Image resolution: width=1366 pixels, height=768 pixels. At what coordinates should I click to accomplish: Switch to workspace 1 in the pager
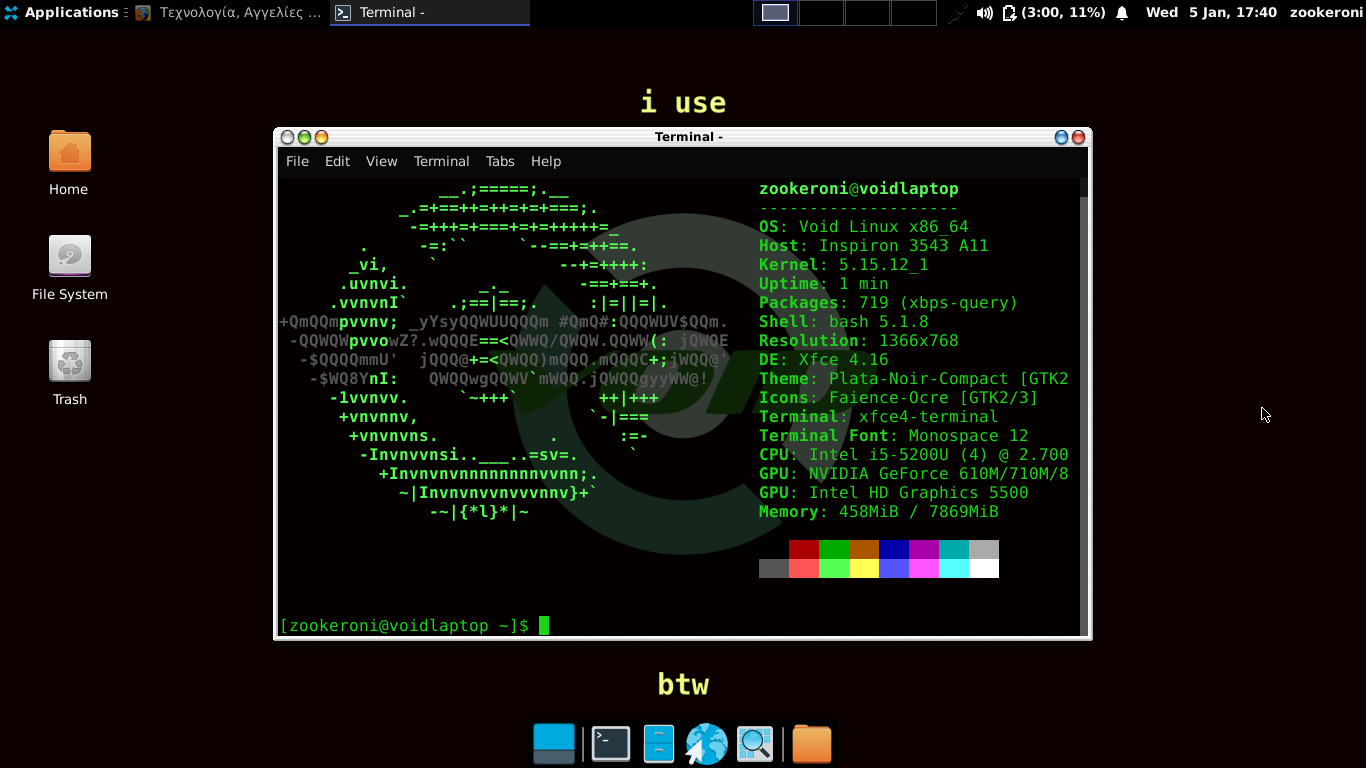(775, 13)
